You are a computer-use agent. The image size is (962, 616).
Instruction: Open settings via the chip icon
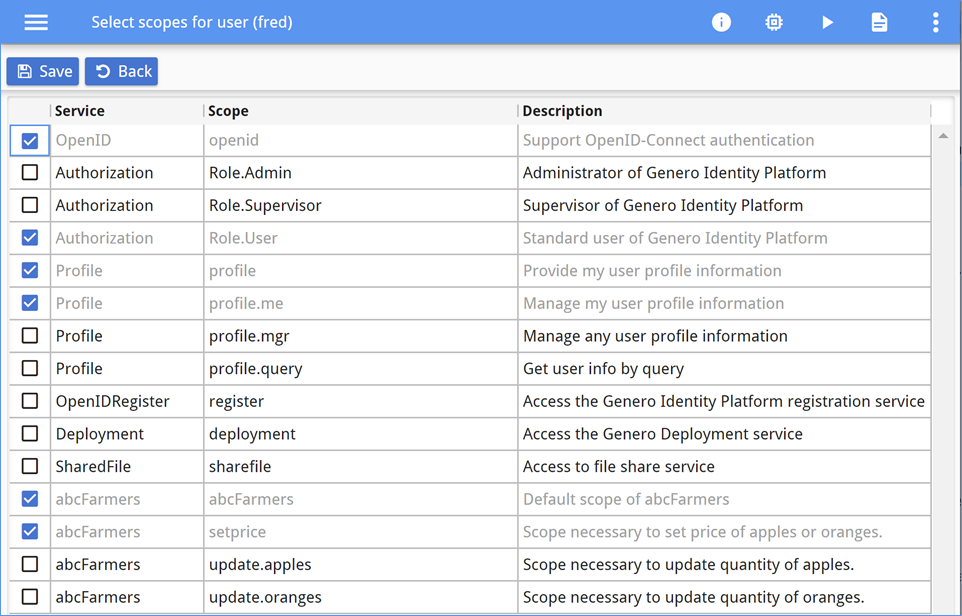pos(774,21)
